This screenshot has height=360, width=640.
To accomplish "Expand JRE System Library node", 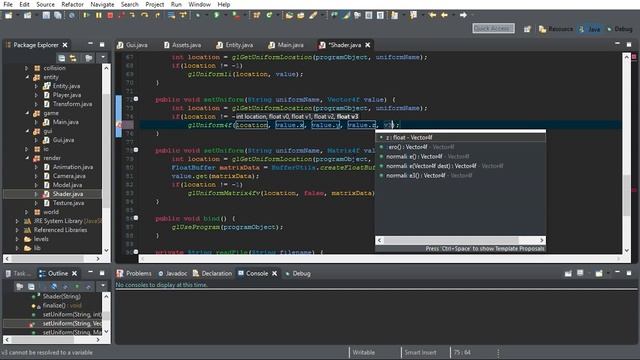I will (17, 221).
